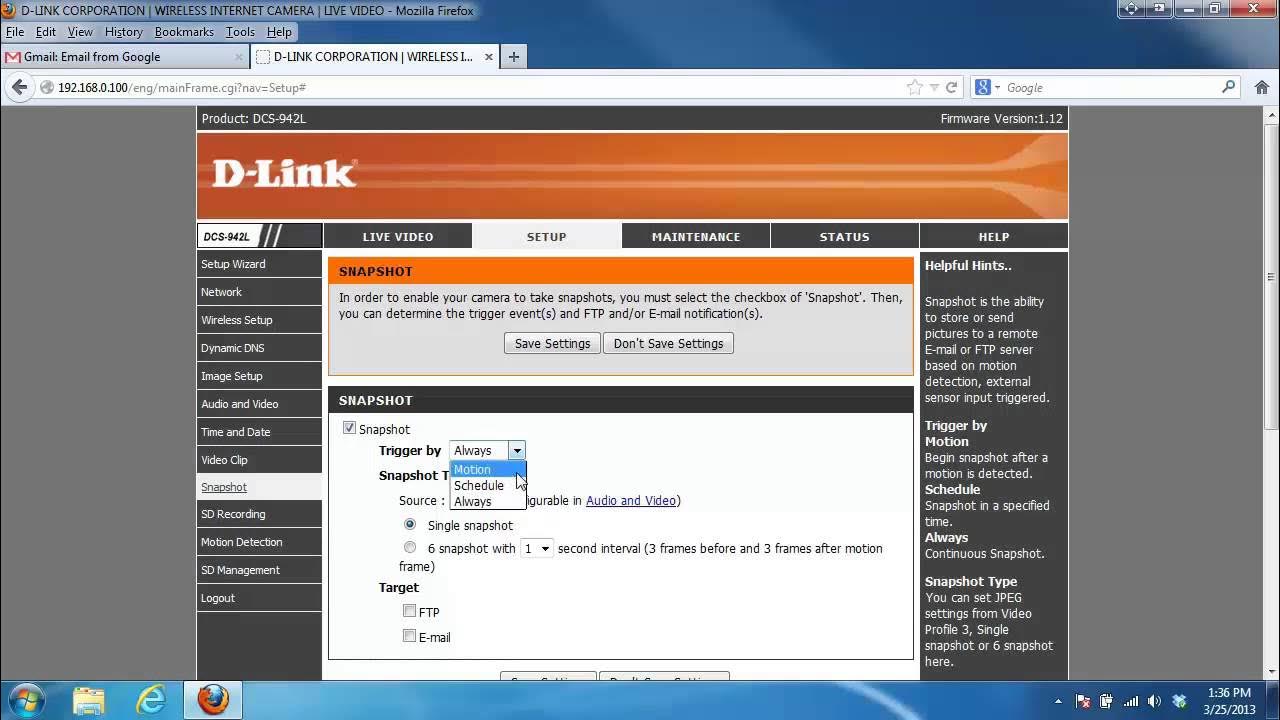Open Windows Start button
This screenshot has width=1280, height=720.
(25, 699)
